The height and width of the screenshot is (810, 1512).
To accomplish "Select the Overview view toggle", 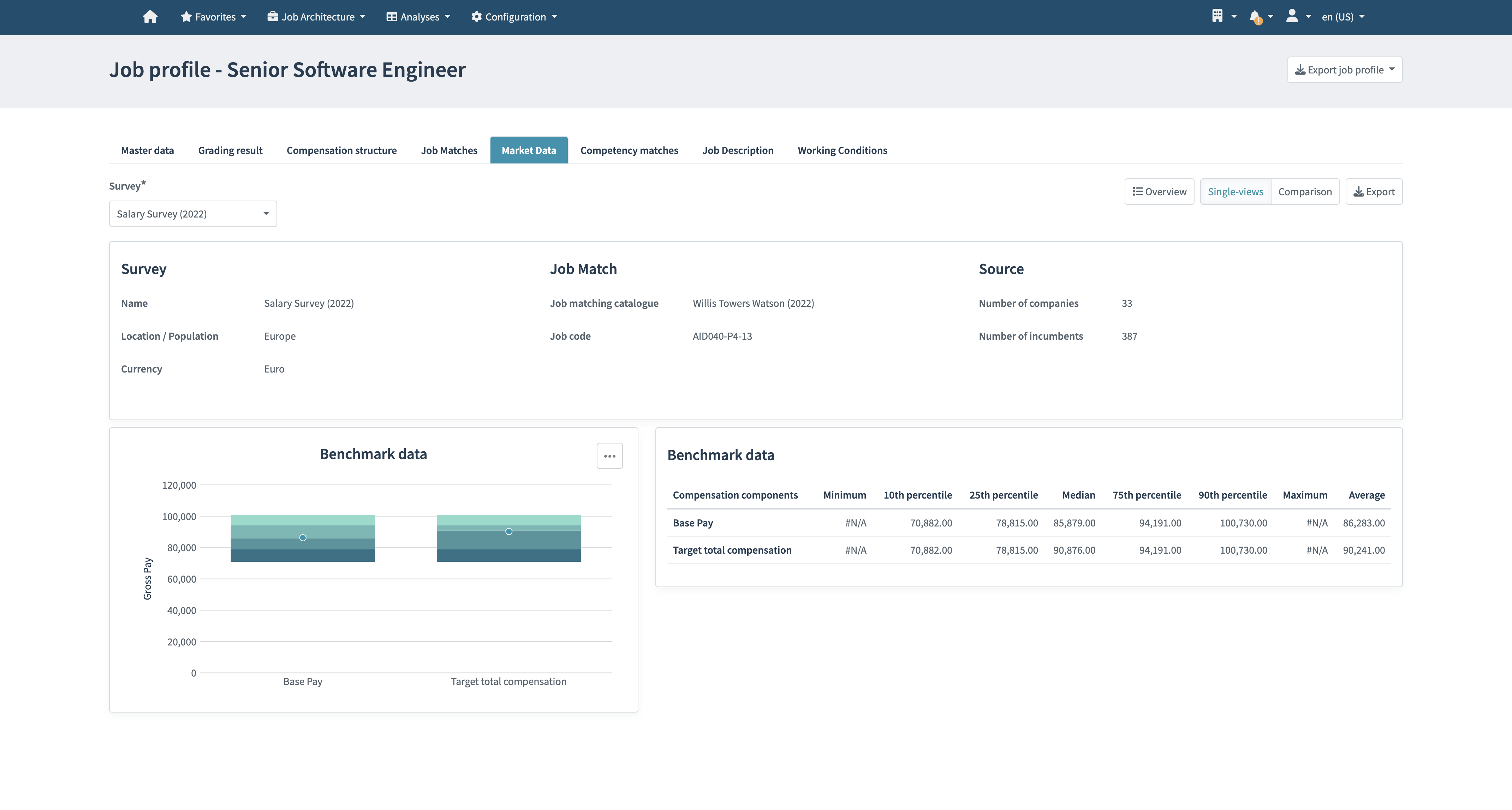I will pyautogui.click(x=1159, y=191).
